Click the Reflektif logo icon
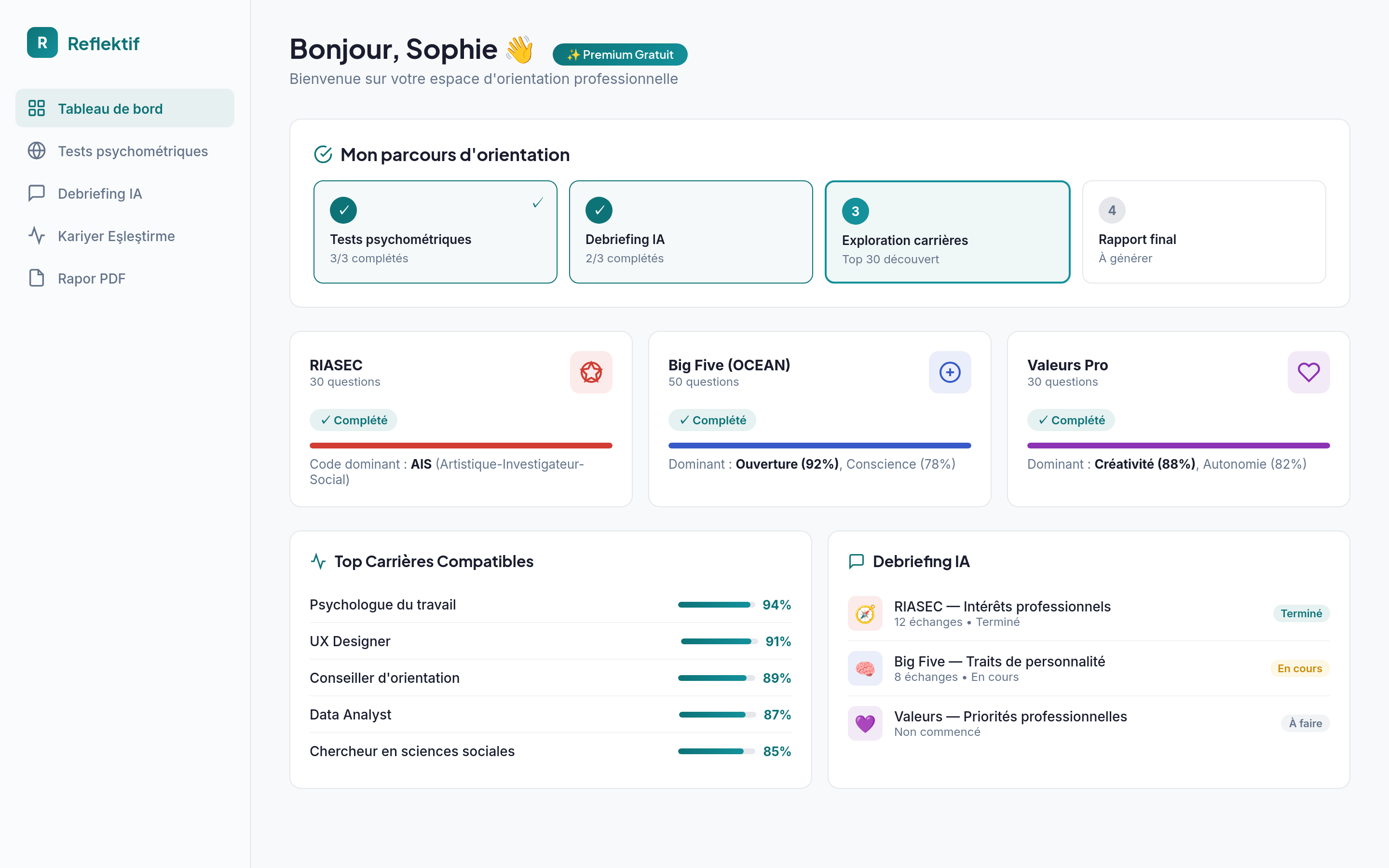The width and height of the screenshot is (1389, 868). 42,42
